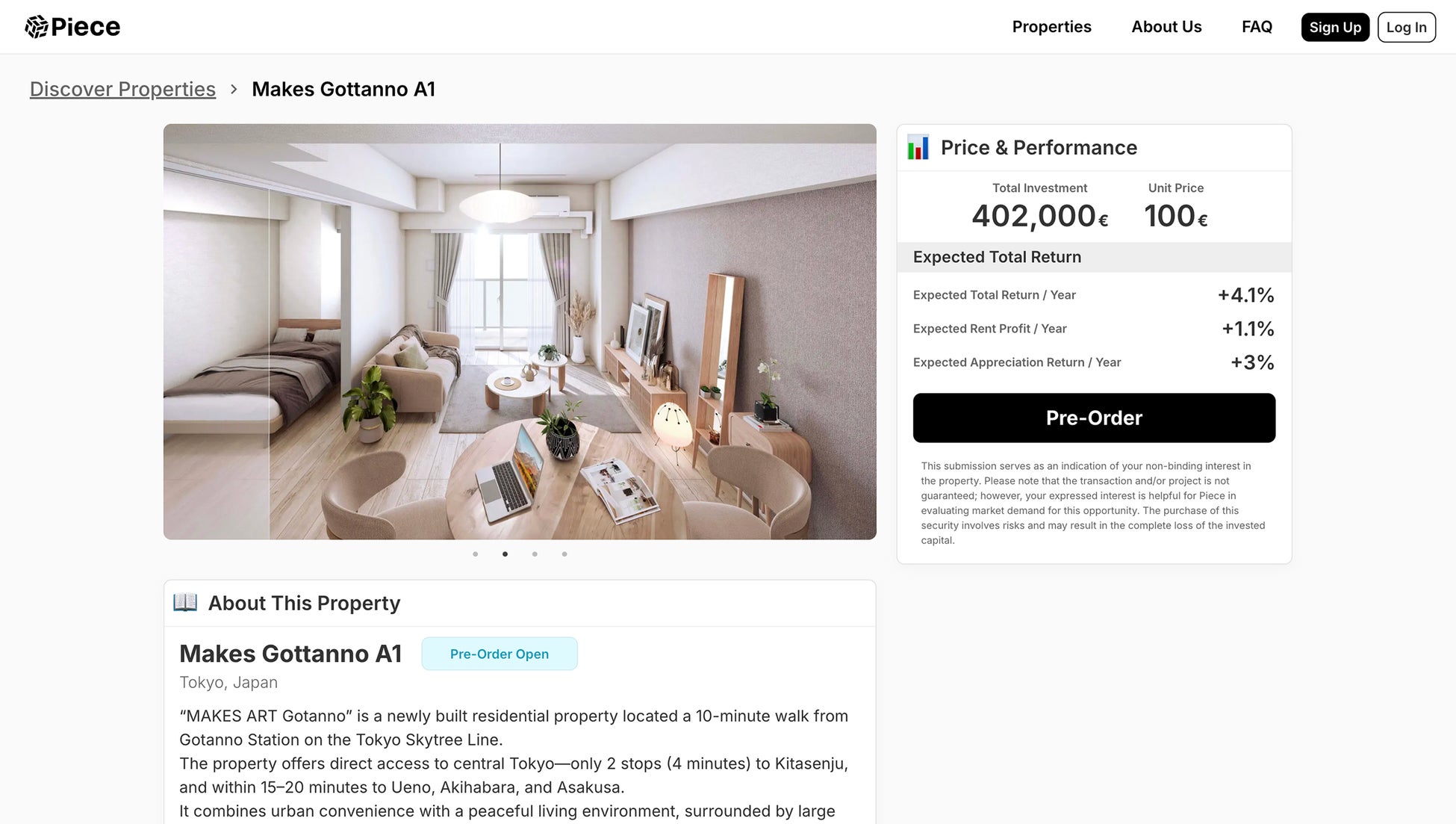This screenshot has width=1456, height=824.
Task: Click the Log In button
Action: coord(1407,27)
